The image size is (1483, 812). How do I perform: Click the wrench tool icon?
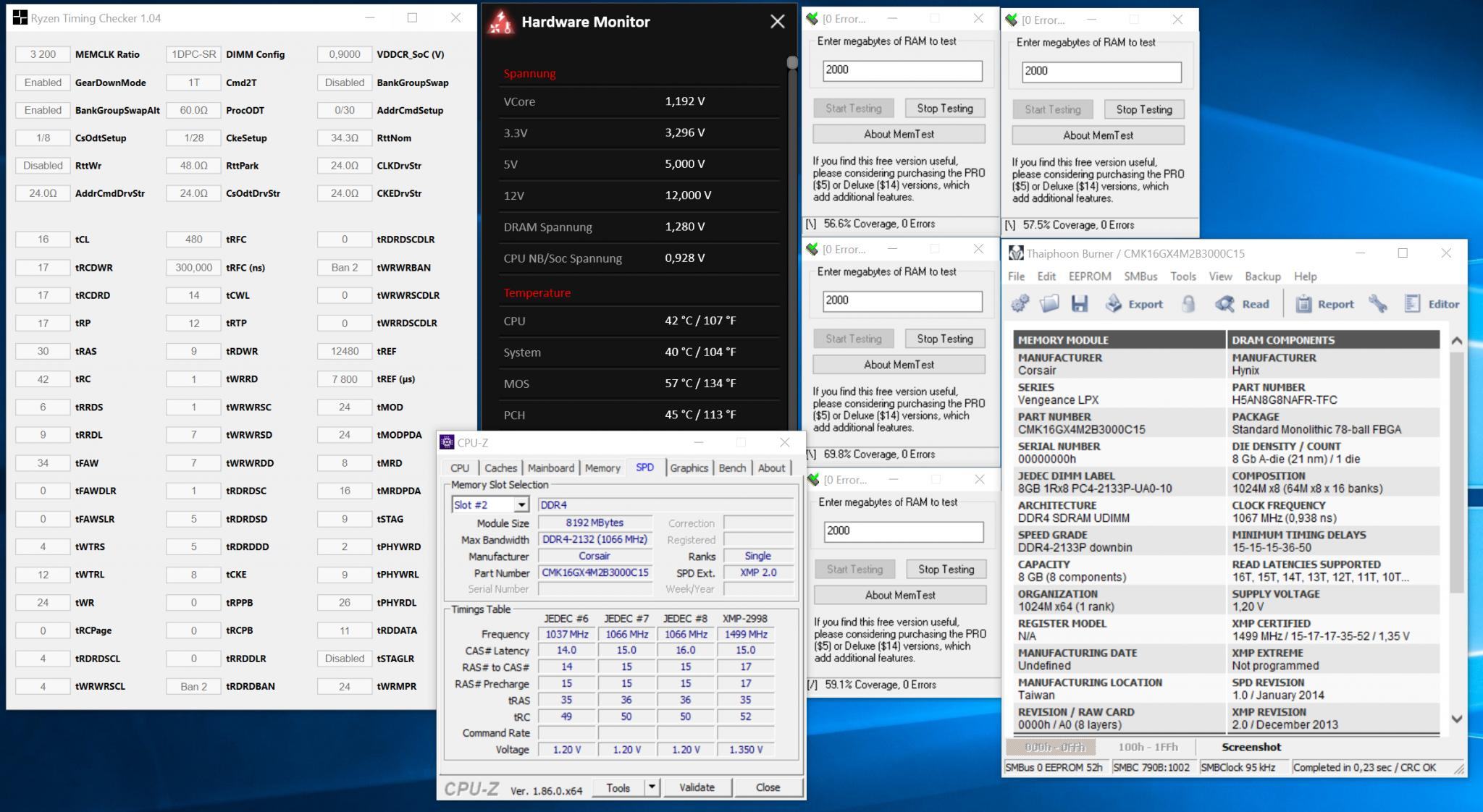1378,304
